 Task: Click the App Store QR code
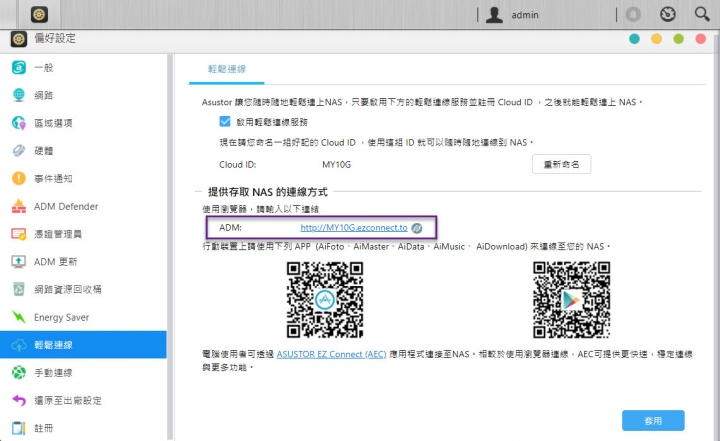click(x=325, y=300)
